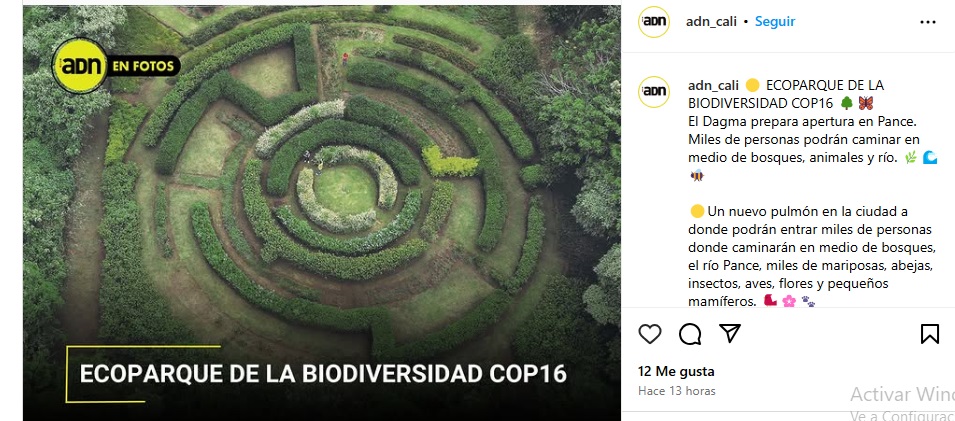Image resolution: width=955 pixels, height=421 pixels.
Task: Click the caption paragraph about Un nuevo pulmón
Action: coord(813,256)
